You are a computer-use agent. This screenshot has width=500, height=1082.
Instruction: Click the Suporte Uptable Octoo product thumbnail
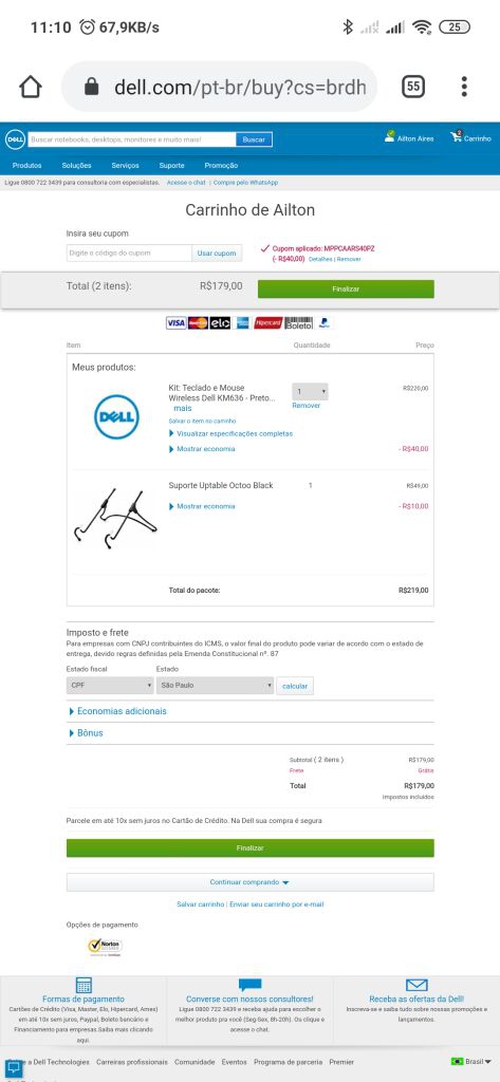pos(117,519)
